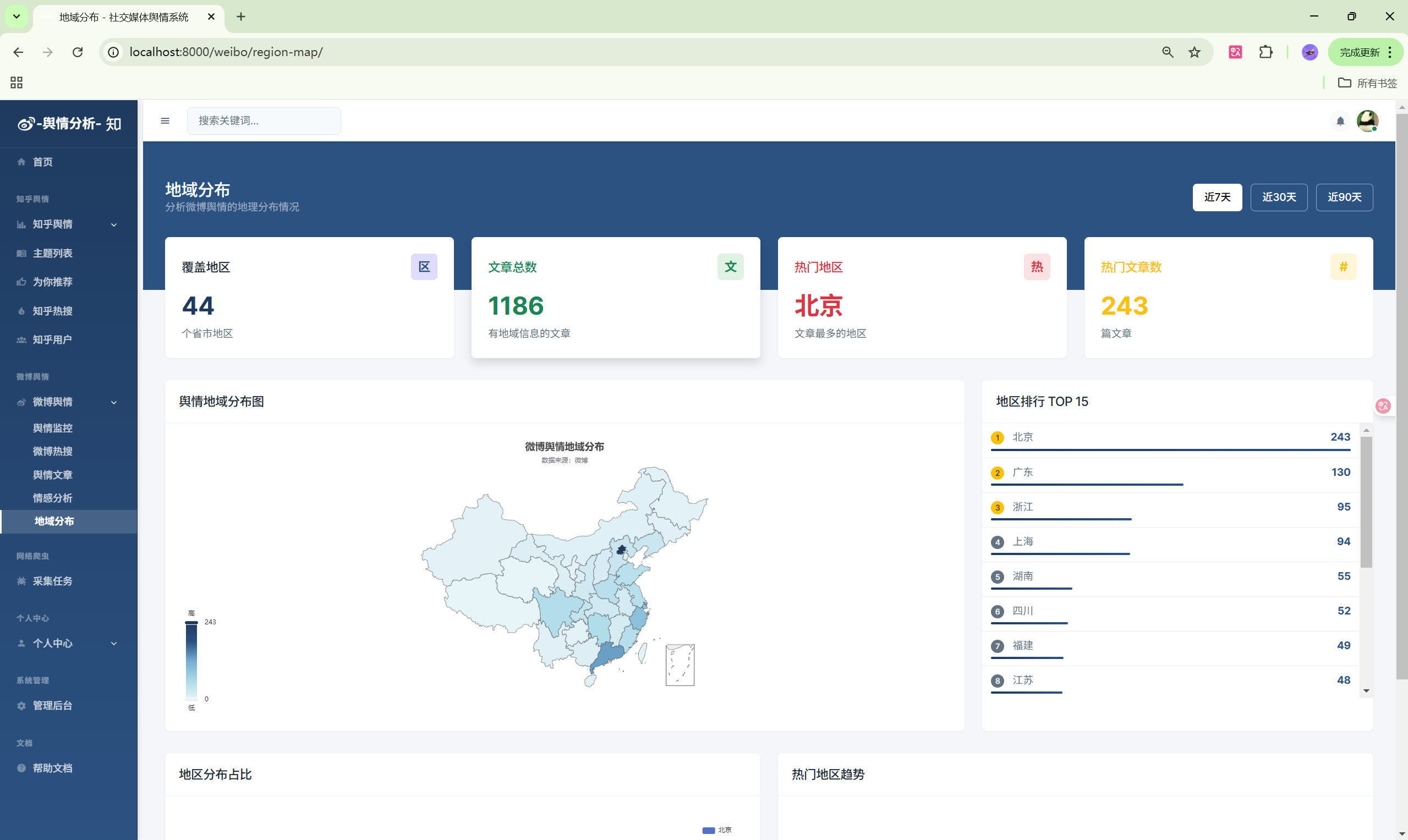Focus the 搜索关键词 search field

pos(264,120)
